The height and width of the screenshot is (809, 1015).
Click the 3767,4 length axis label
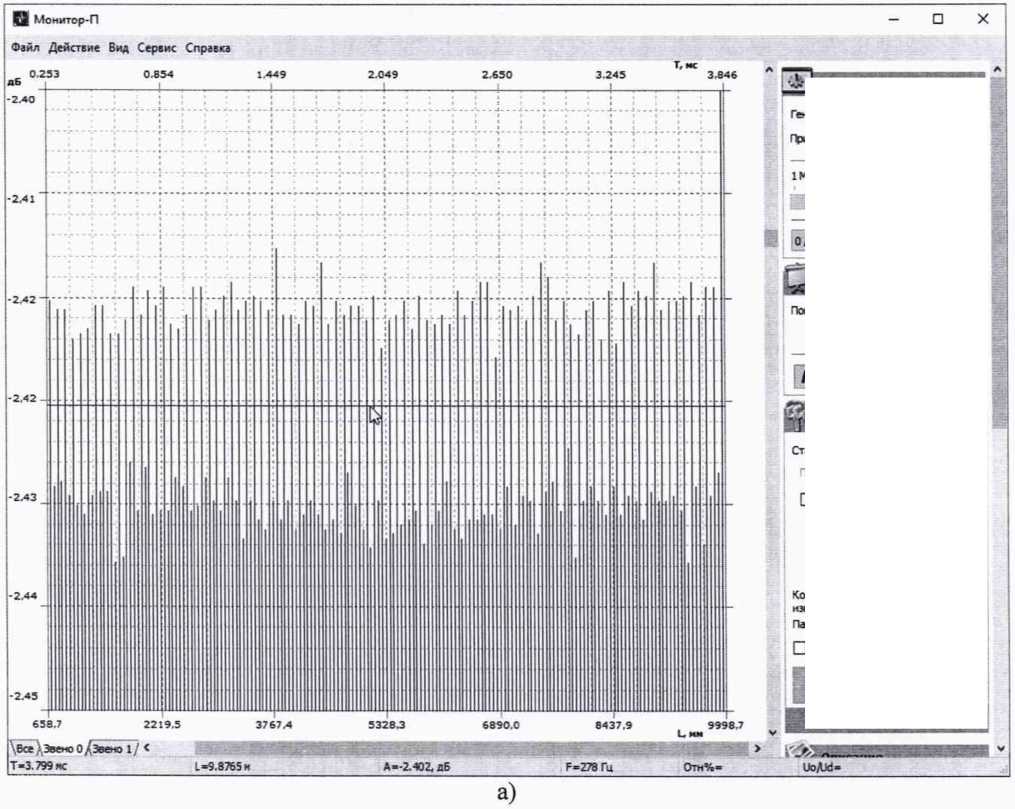coord(274,724)
